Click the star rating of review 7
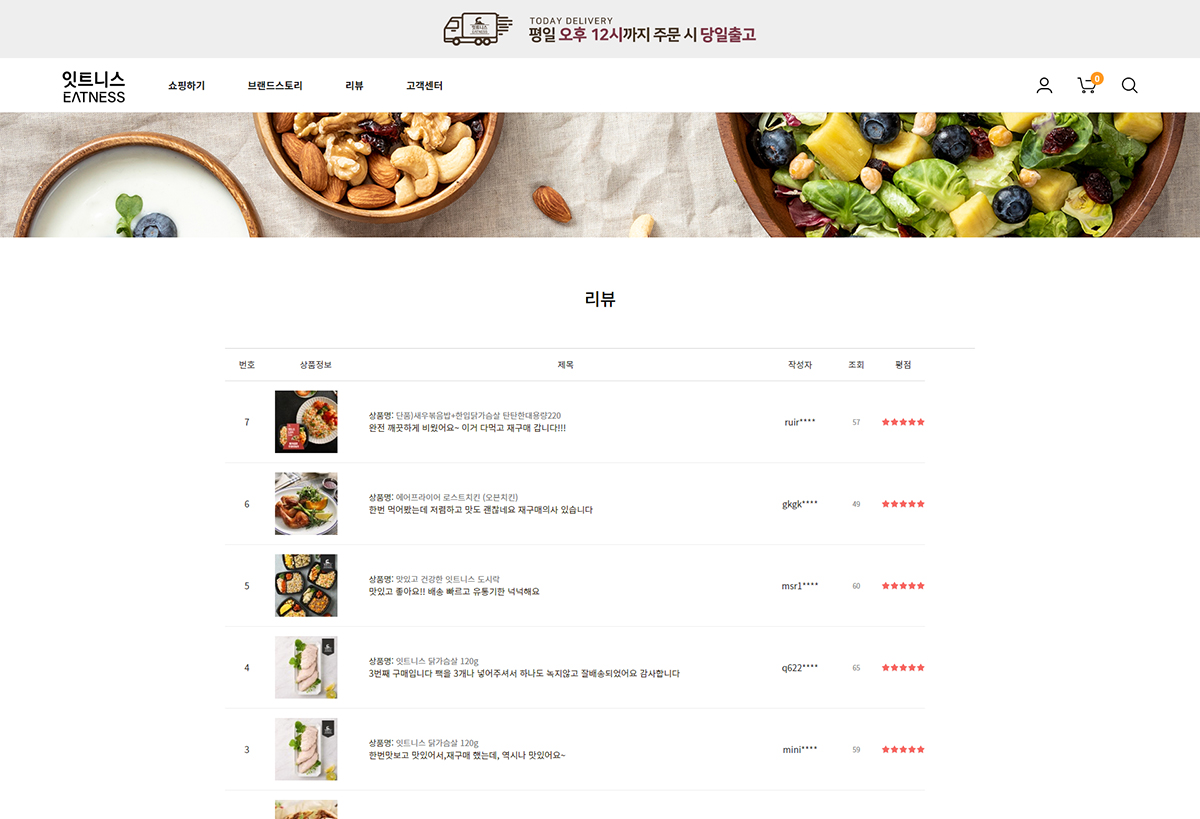The width and height of the screenshot is (1200, 819). pyautogui.click(x=903, y=422)
